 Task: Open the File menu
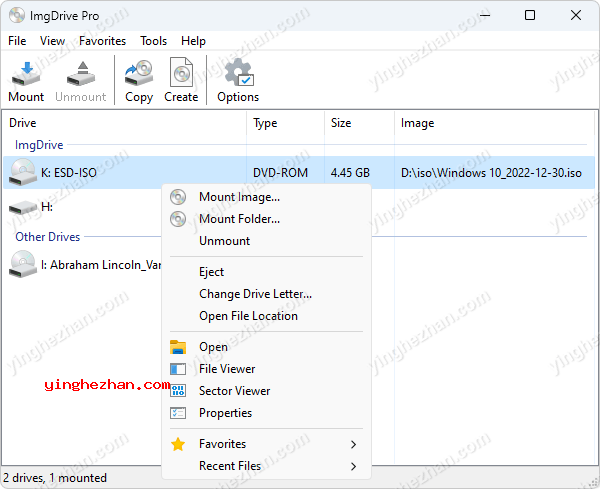tap(17, 41)
